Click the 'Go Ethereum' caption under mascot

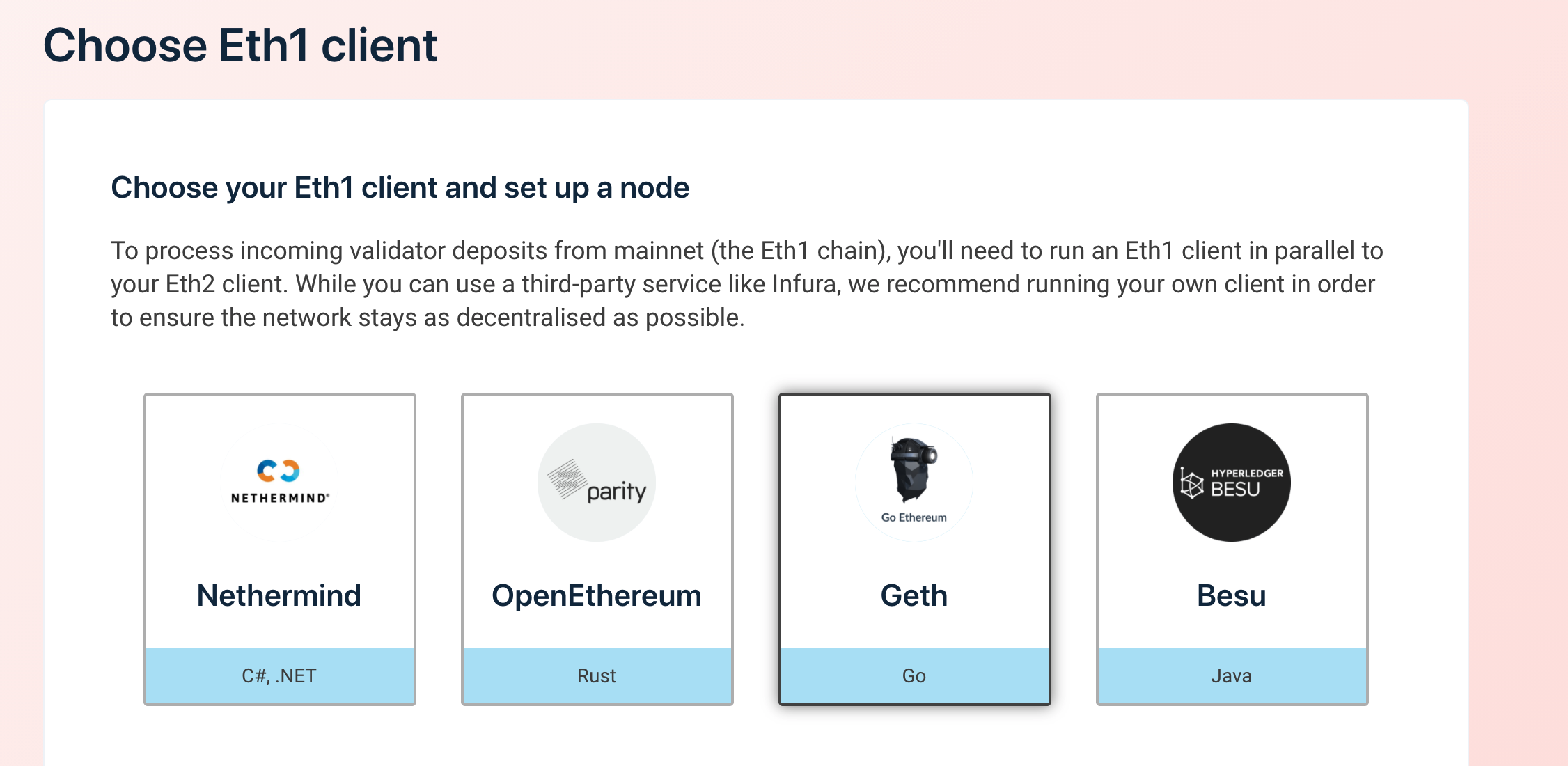914,517
